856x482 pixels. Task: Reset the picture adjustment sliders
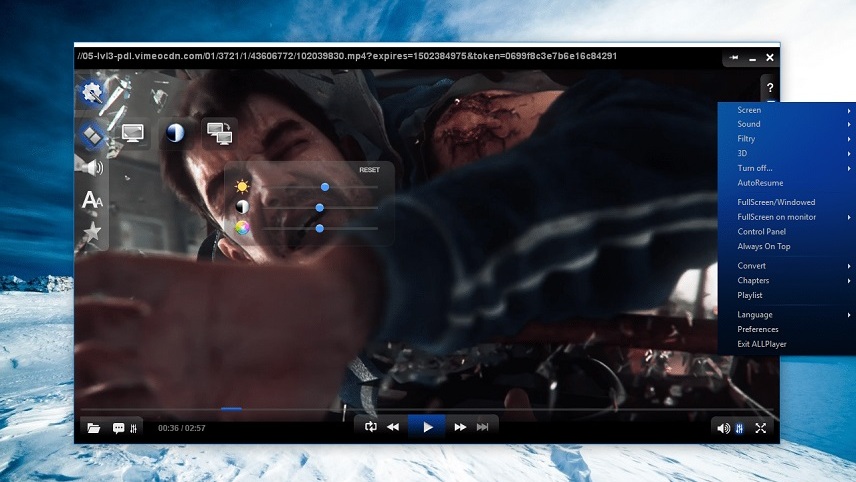(x=369, y=170)
